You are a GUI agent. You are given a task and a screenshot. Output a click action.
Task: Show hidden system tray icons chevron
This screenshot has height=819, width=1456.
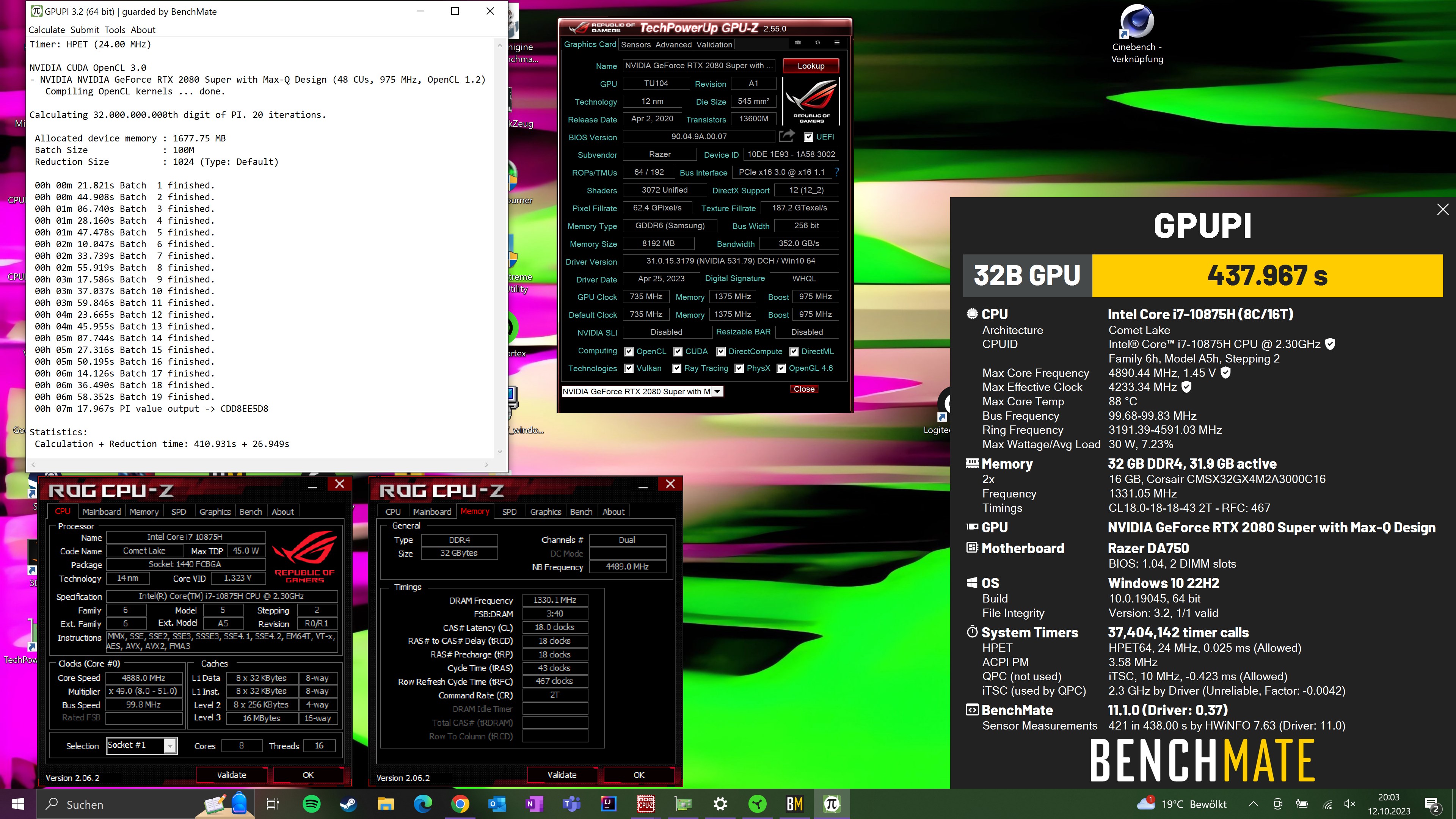pyautogui.click(x=1253, y=804)
